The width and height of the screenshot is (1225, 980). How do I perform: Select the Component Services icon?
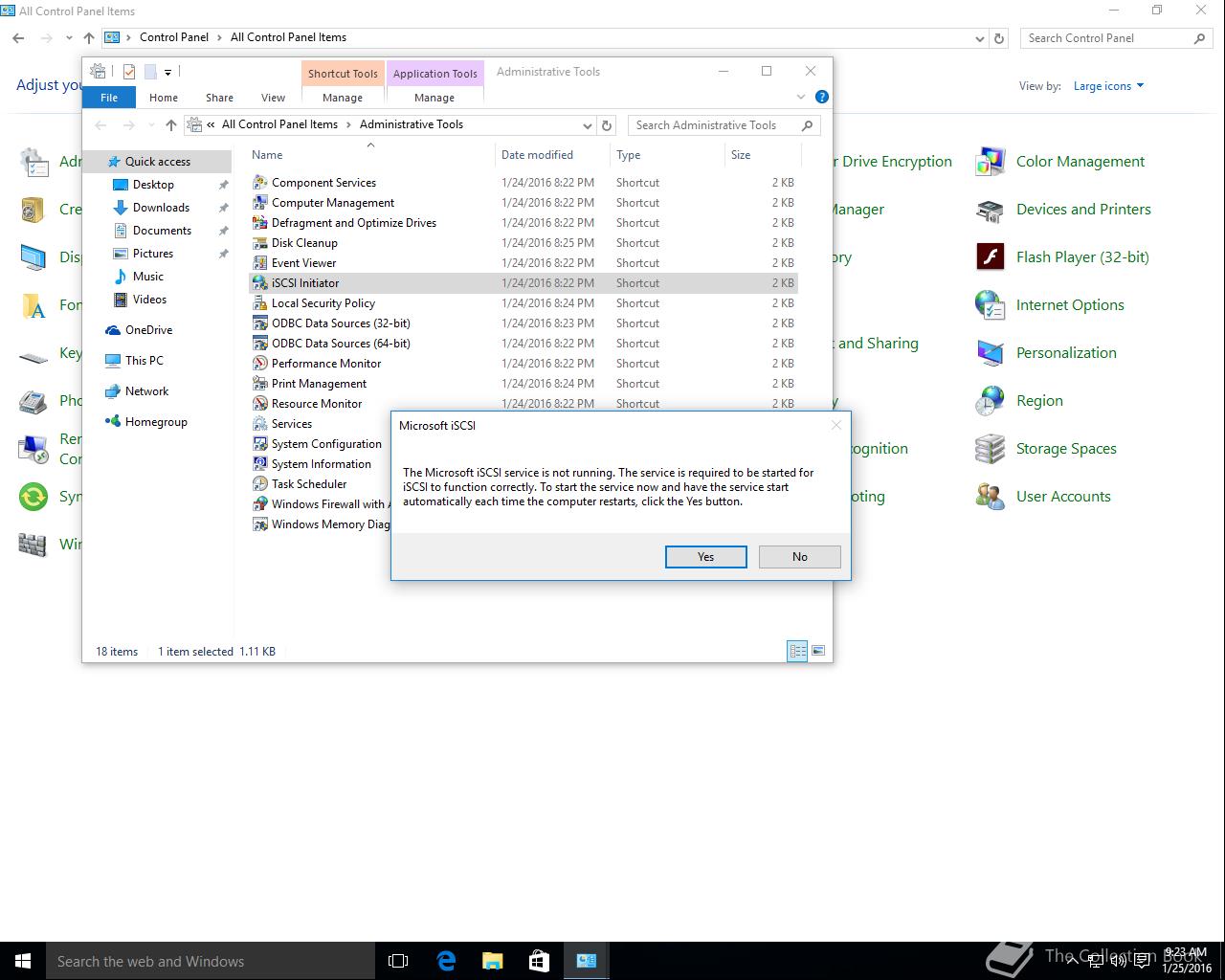pos(259,182)
